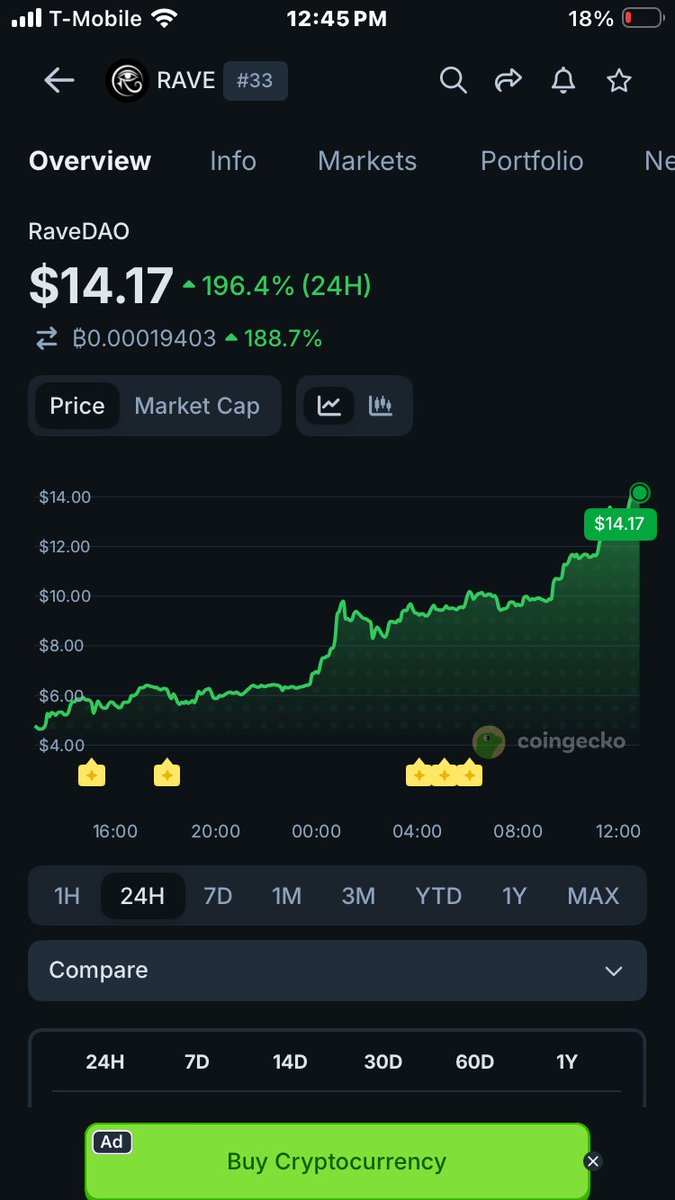Tap the green current price point
675x1200 pixels.
[x=640, y=492]
